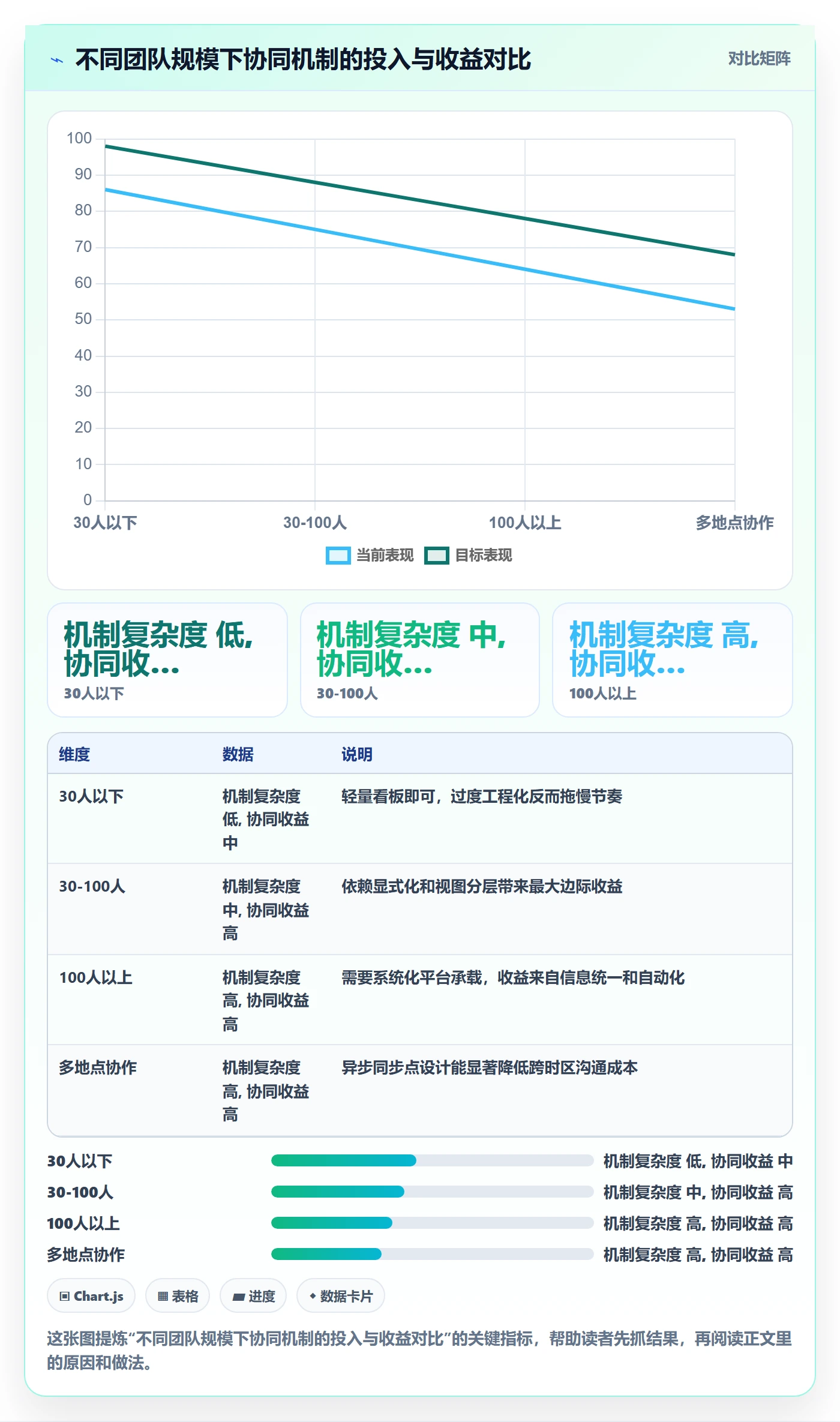Open the 30-100人 data card
This screenshot has height=1422, width=840.
420,660
